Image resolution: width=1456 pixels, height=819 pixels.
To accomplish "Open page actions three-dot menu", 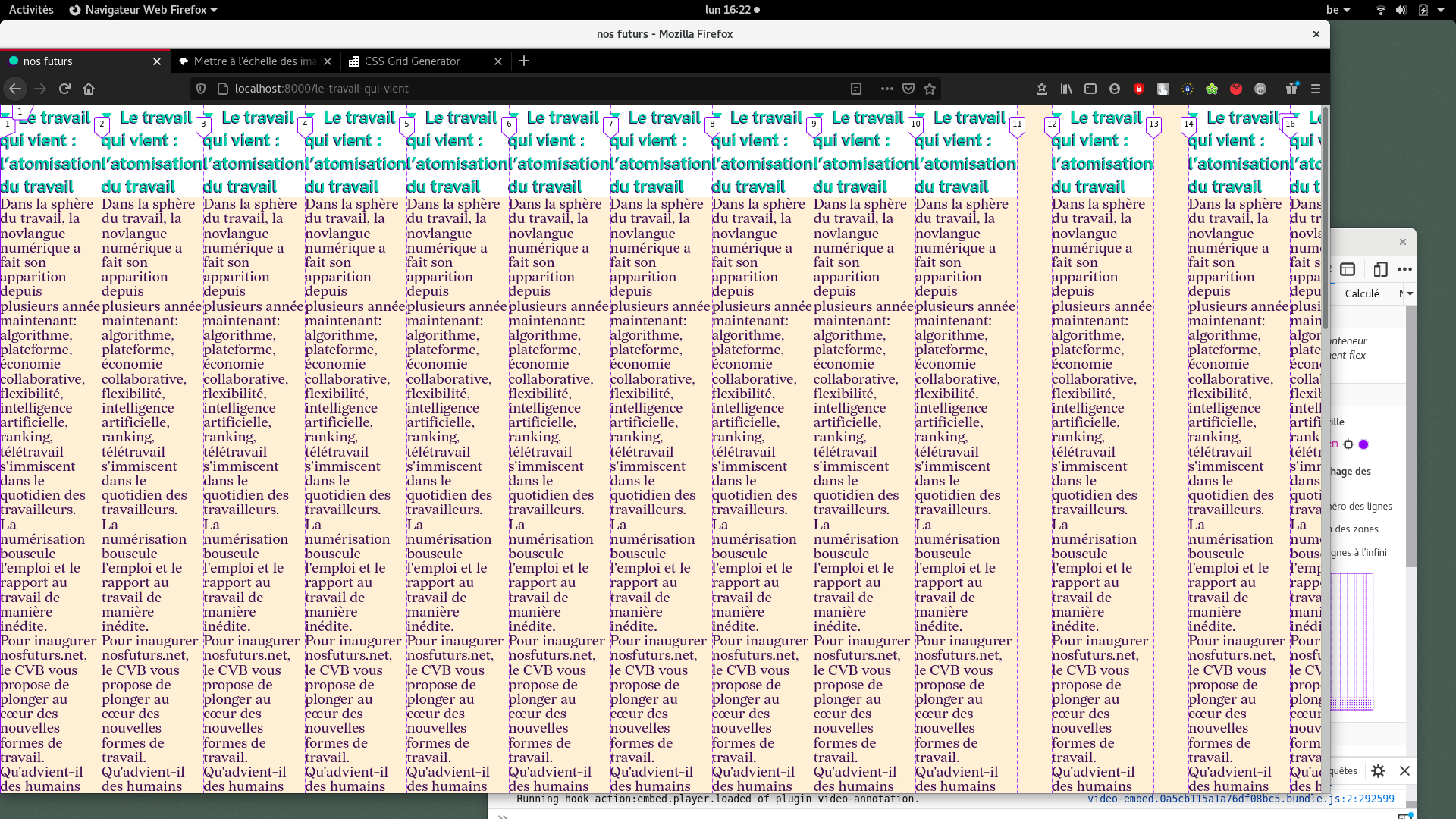I will point(886,89).
